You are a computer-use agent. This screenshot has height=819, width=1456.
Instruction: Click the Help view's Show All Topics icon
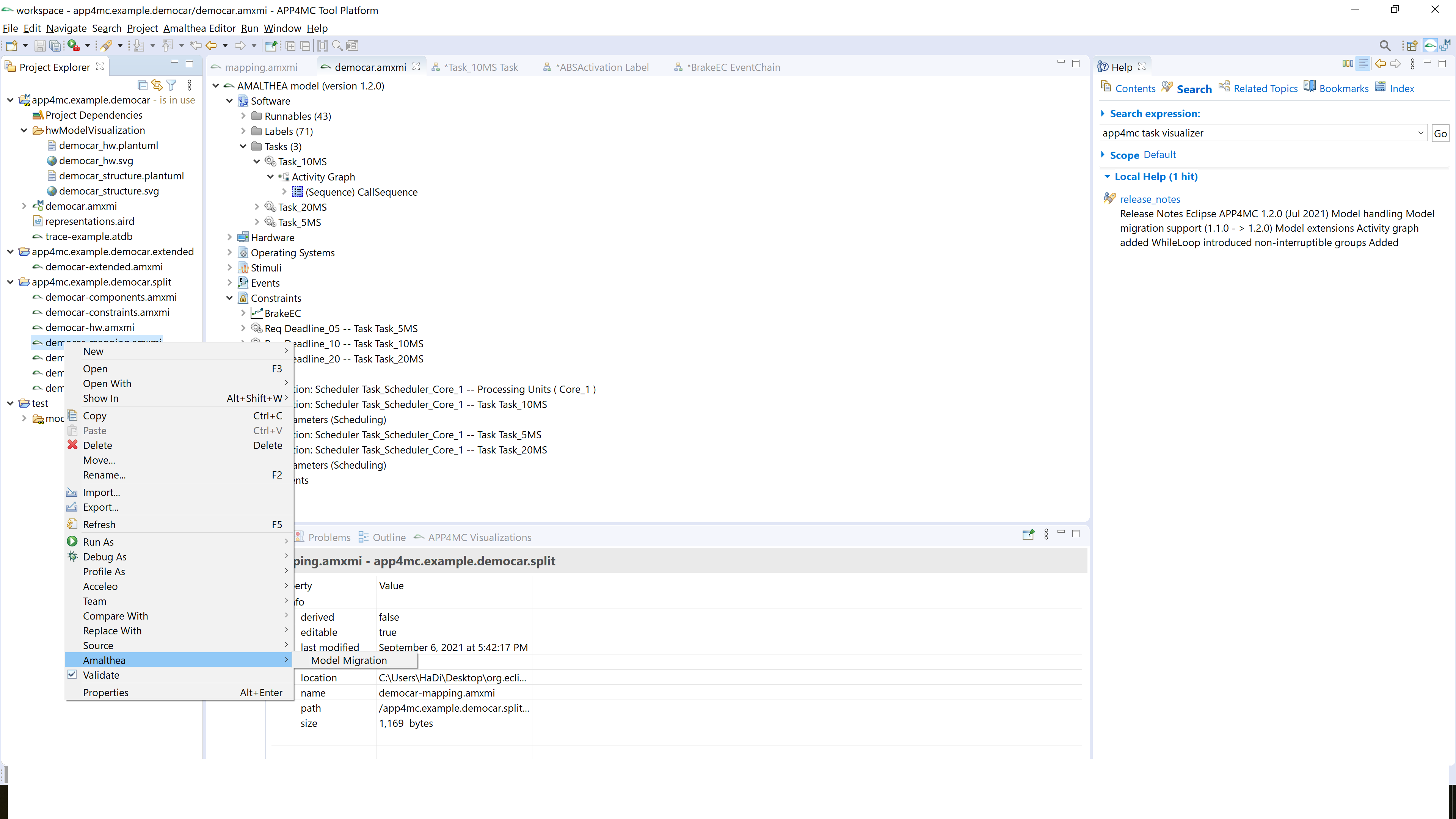1348,64
